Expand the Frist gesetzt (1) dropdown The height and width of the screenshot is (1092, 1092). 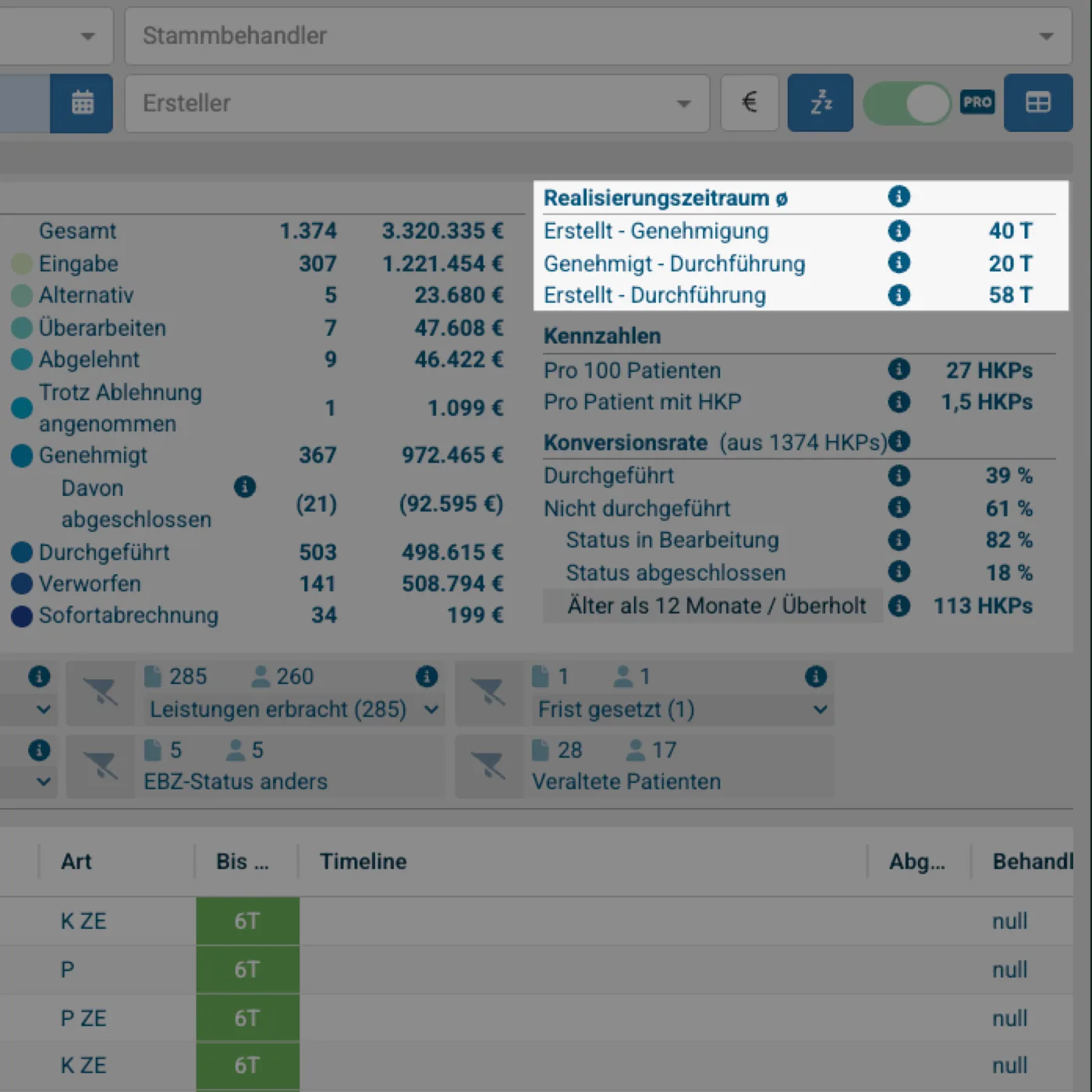click(682, 710)
